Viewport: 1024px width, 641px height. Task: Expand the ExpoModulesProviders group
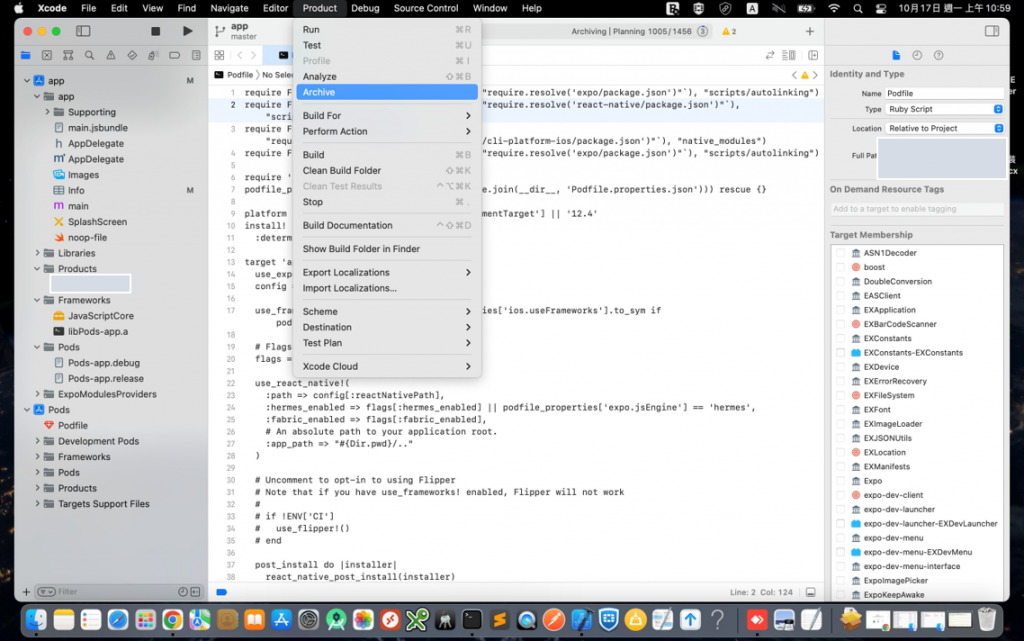(37, 394)
